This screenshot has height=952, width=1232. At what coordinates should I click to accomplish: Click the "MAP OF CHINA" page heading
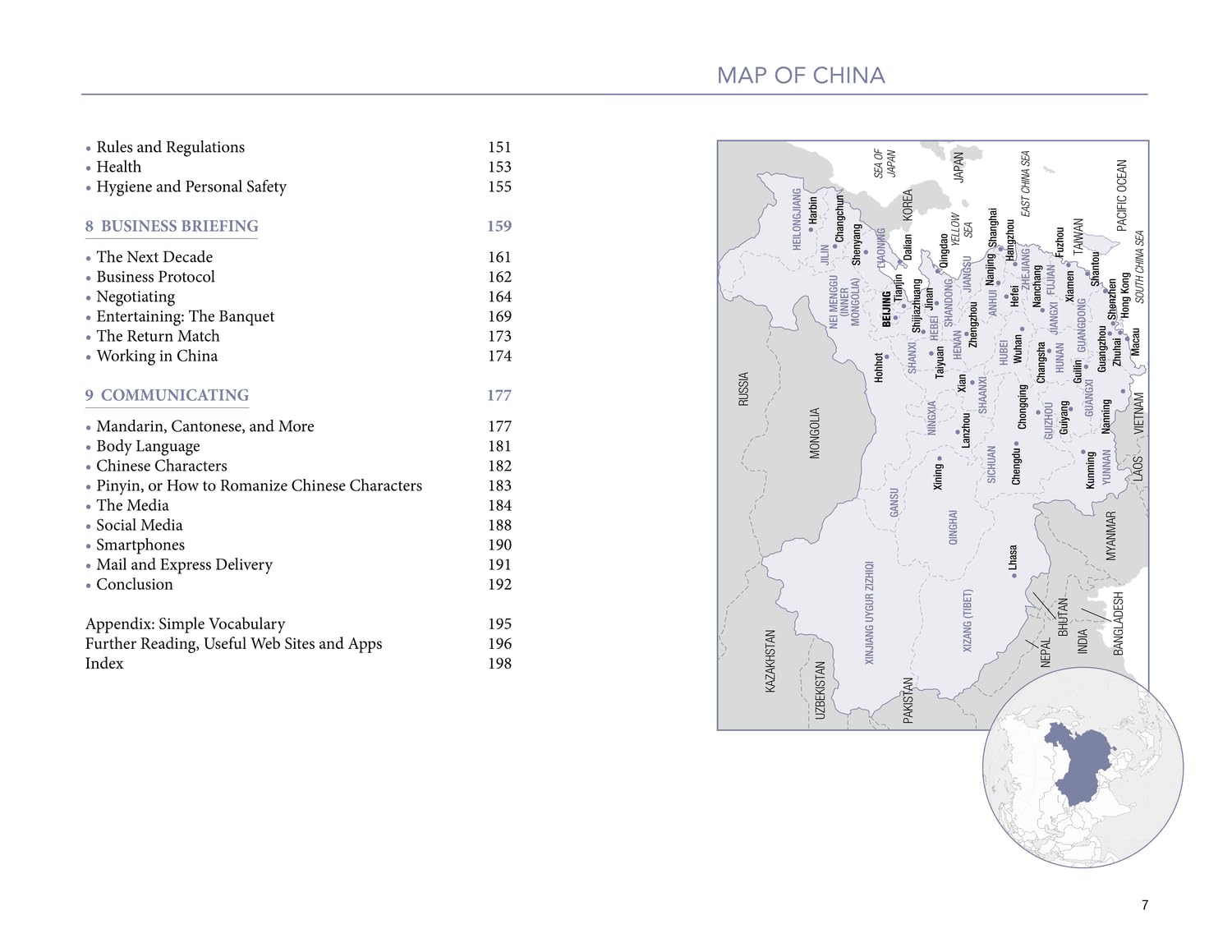801,76
